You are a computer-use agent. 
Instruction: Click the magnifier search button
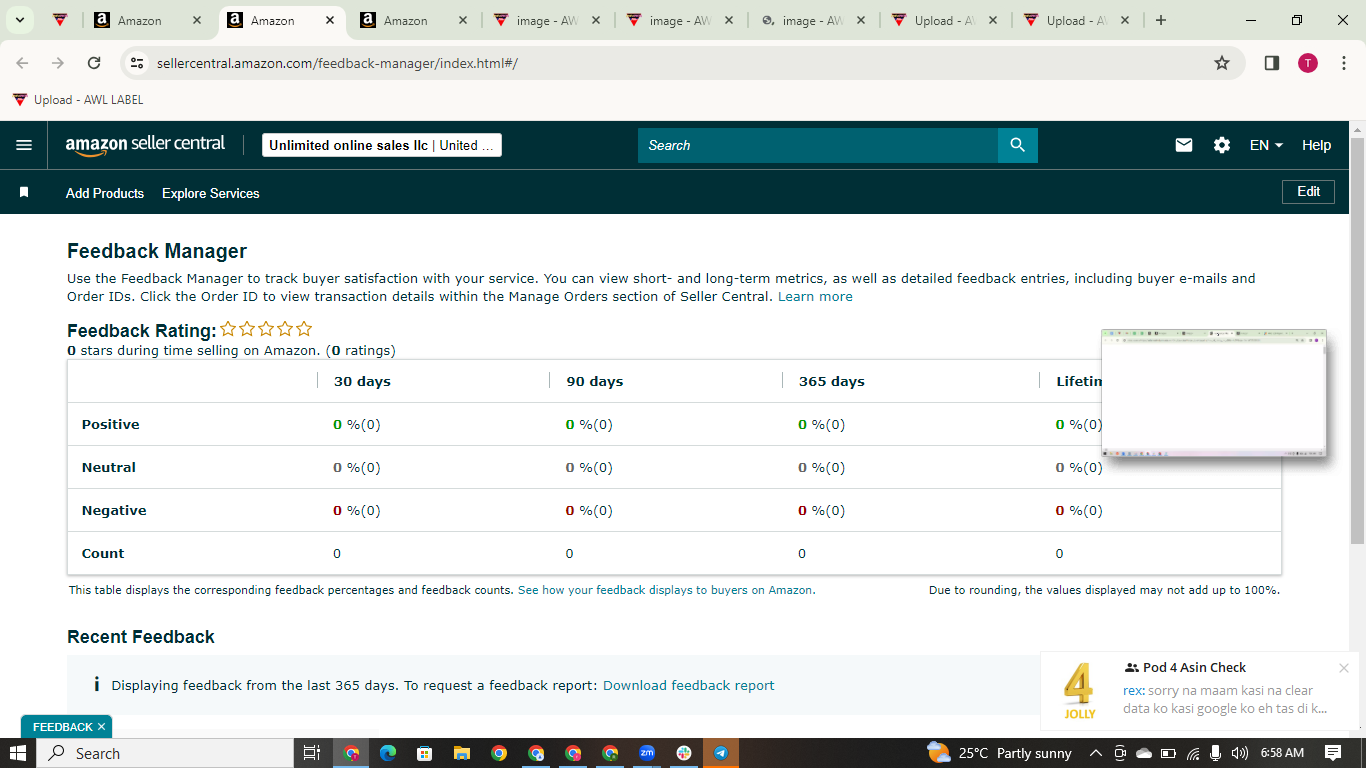pyautogui.click(x=1018, y=145)
